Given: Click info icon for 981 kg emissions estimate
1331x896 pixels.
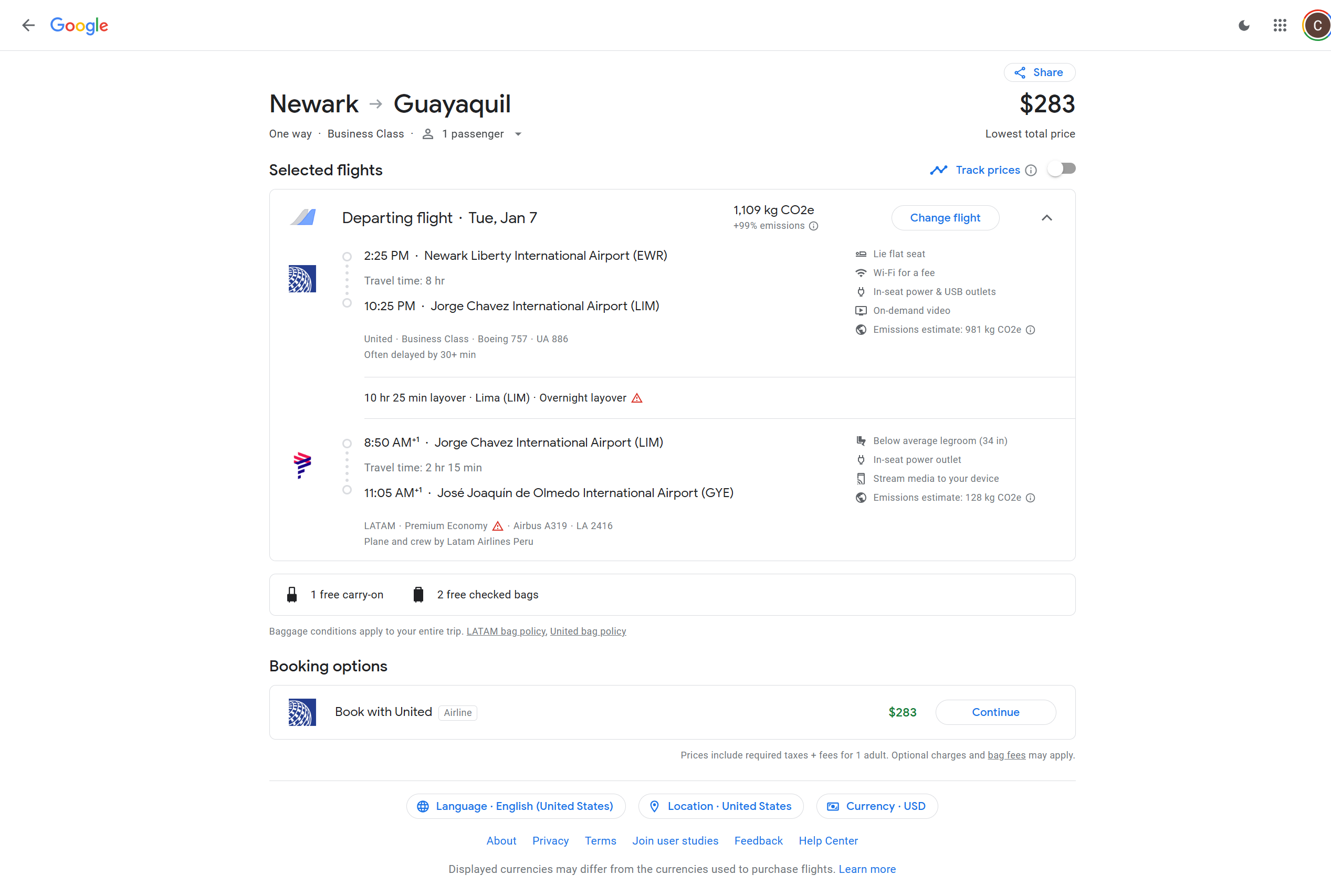Looking at the screenshot, I should 1030,330.
